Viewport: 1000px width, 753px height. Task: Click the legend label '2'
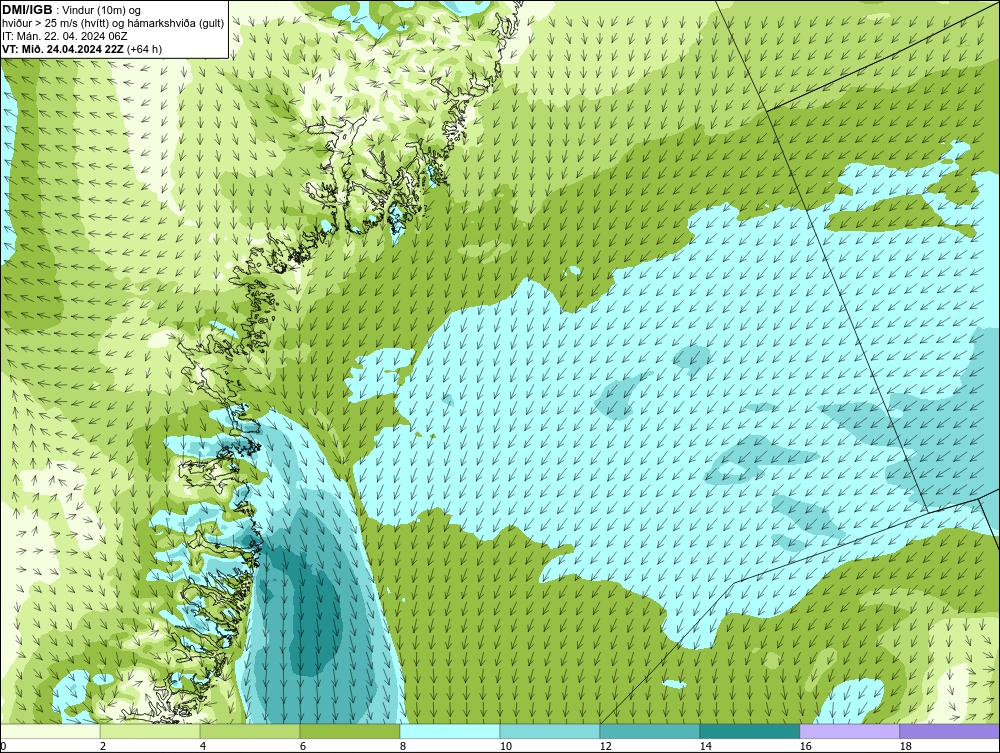pyautogui.click(x=103, y=746)
